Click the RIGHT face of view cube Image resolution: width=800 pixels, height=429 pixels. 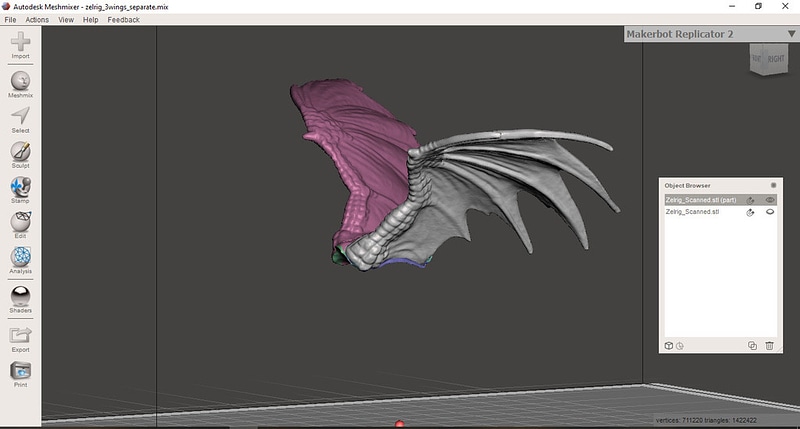pos(776,59)
